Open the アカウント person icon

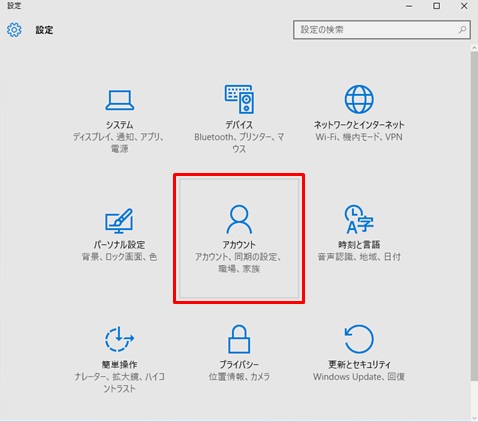tap(239, 220)
